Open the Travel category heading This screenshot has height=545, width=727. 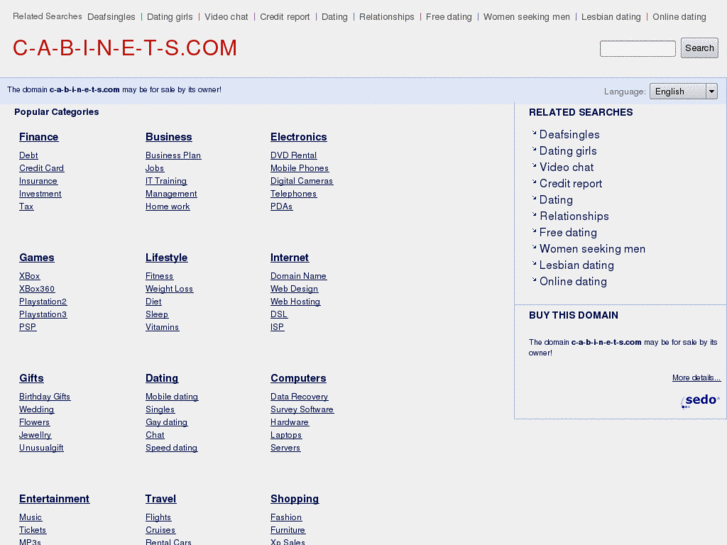[160, 499]
